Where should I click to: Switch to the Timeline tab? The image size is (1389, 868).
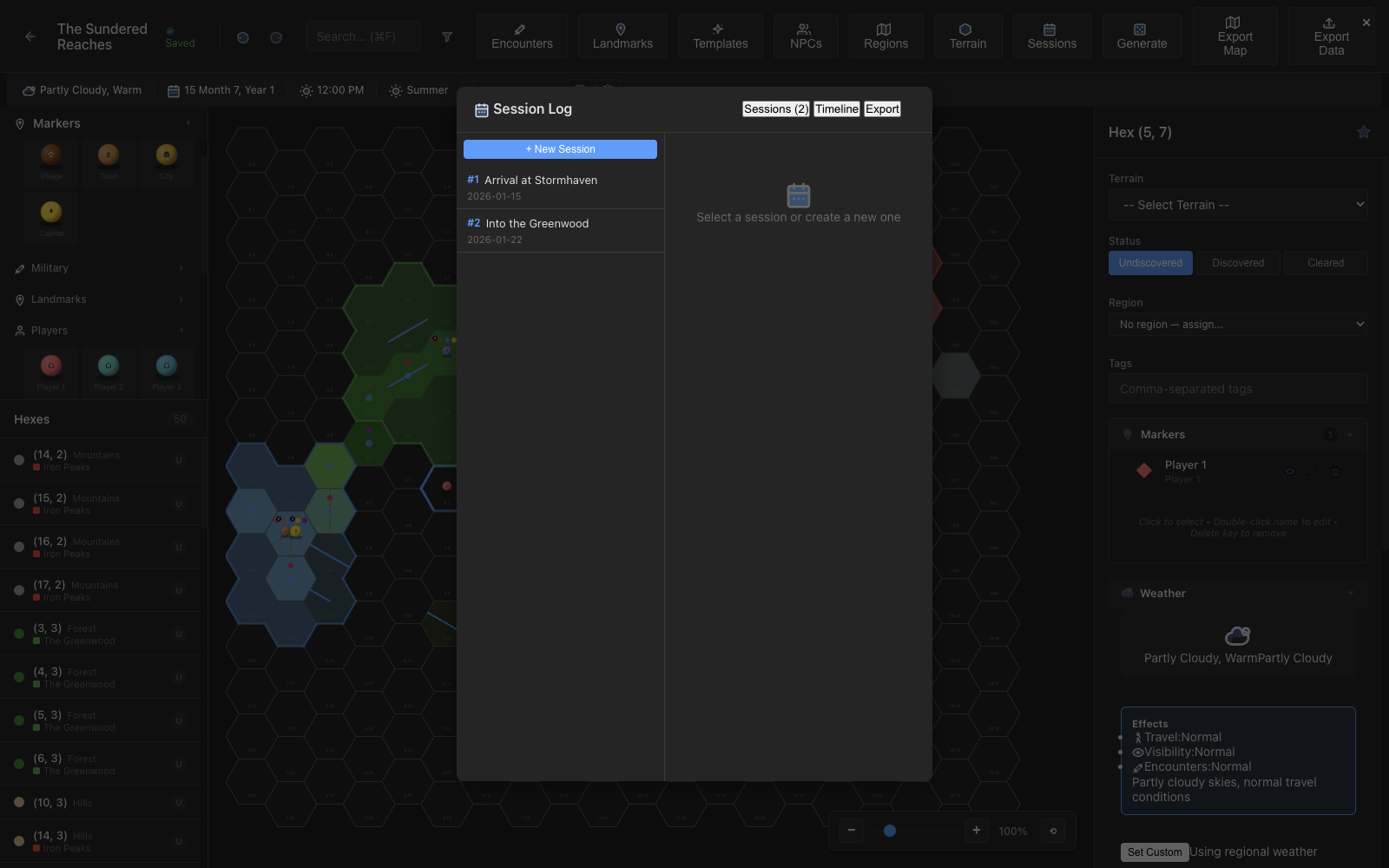tap(837, 108)
